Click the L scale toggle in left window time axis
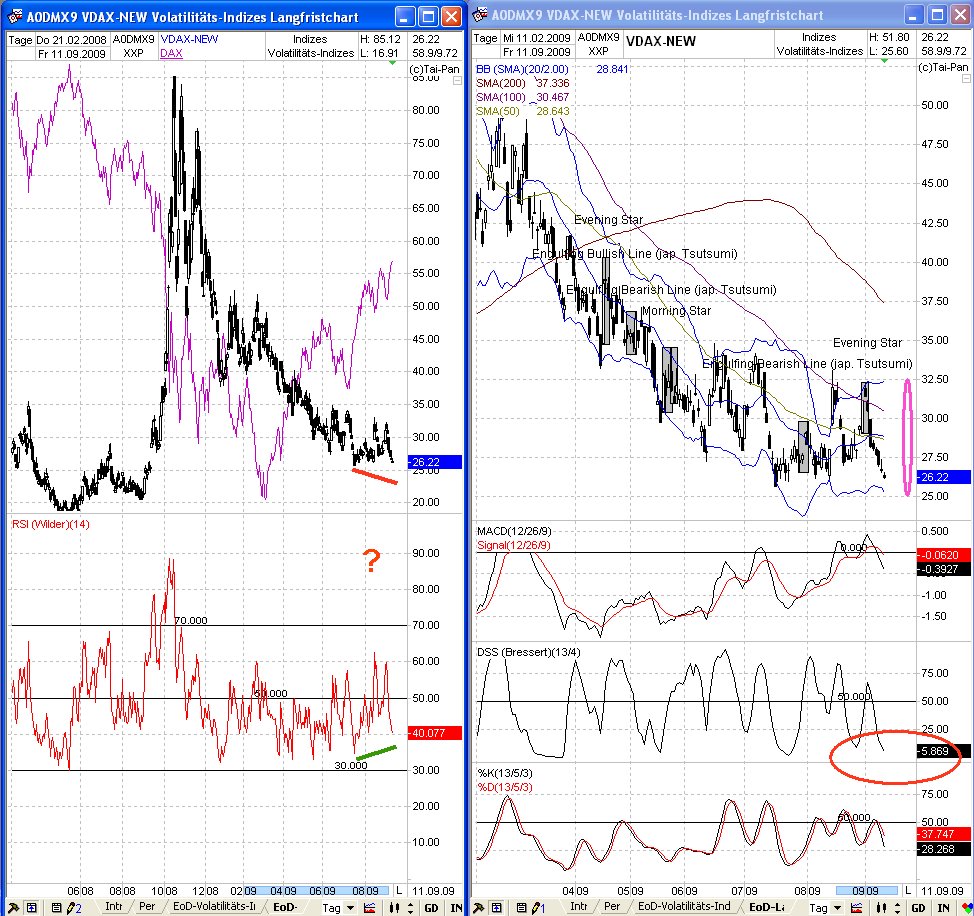Image resolution: width=974 pixels, height=916 pixels. (x=399, y=891)
